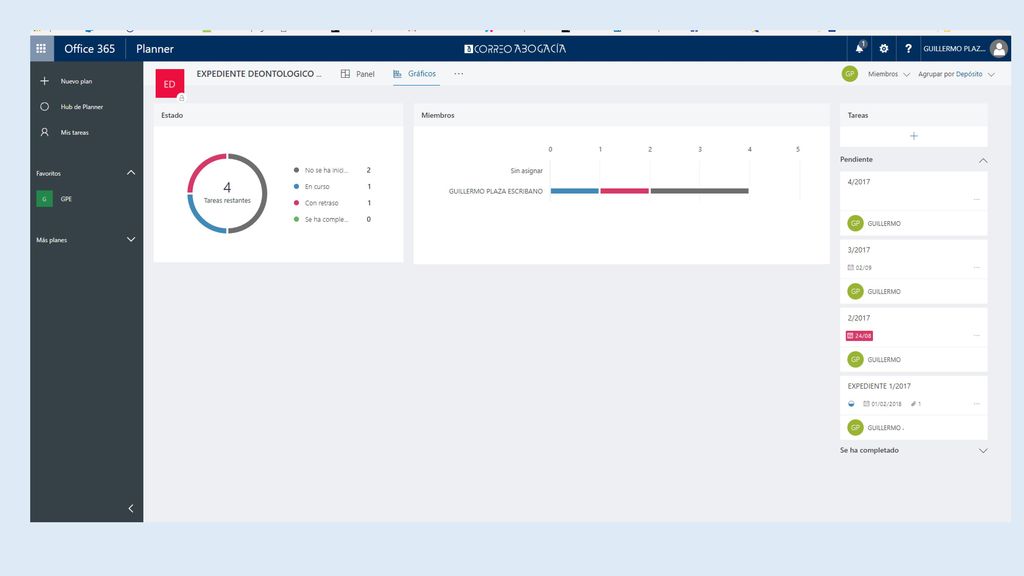Click the Gráficos chart icon

pyautogui.click(x=397, y=74)
